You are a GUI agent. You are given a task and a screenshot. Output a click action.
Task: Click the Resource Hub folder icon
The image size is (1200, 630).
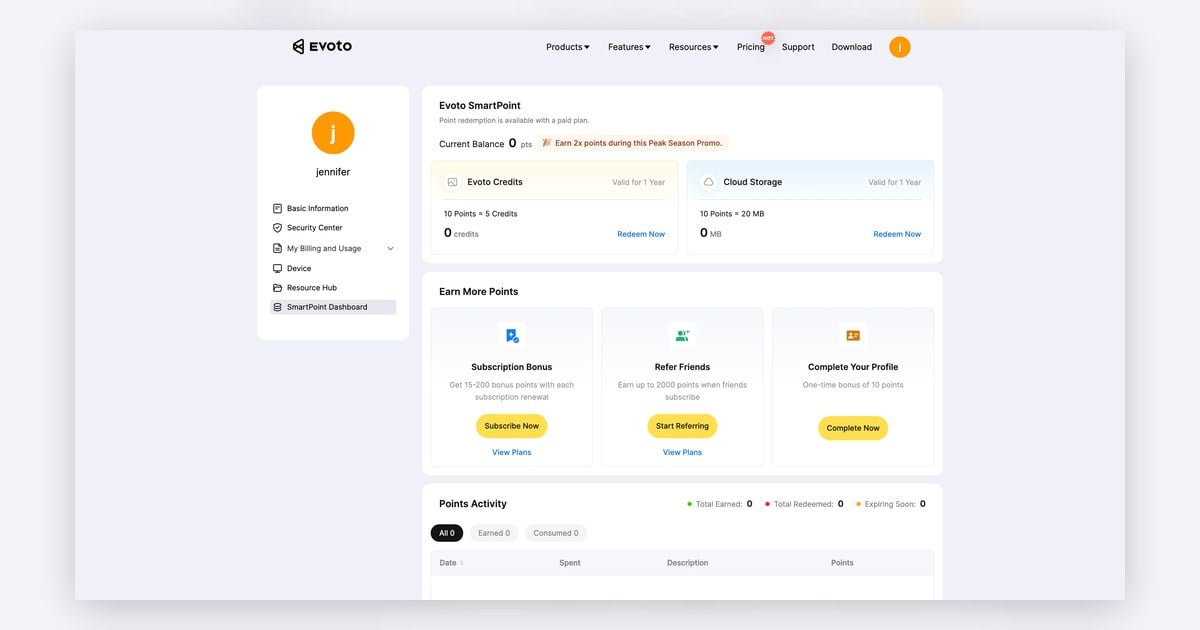278,288
